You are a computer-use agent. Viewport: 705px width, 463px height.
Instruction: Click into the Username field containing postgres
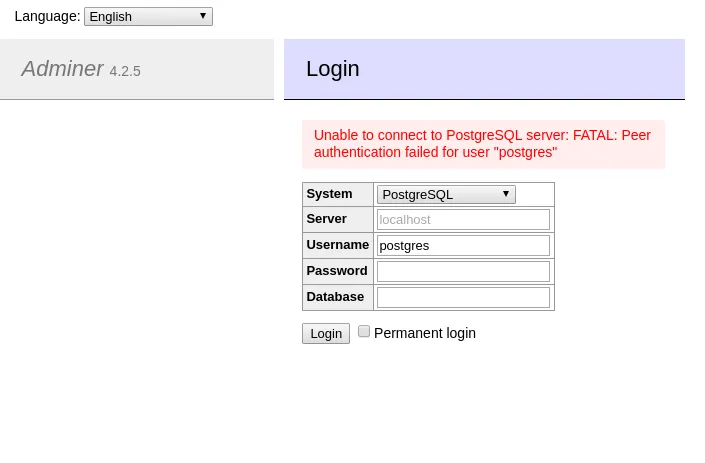(463, 246)
